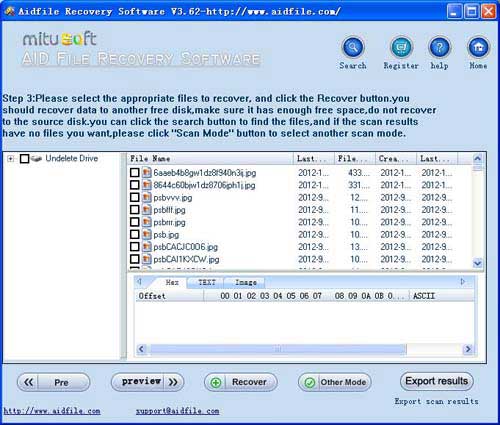Click the ASCII column header
This screenshot has height=425, width=500.
click(442, 296)
